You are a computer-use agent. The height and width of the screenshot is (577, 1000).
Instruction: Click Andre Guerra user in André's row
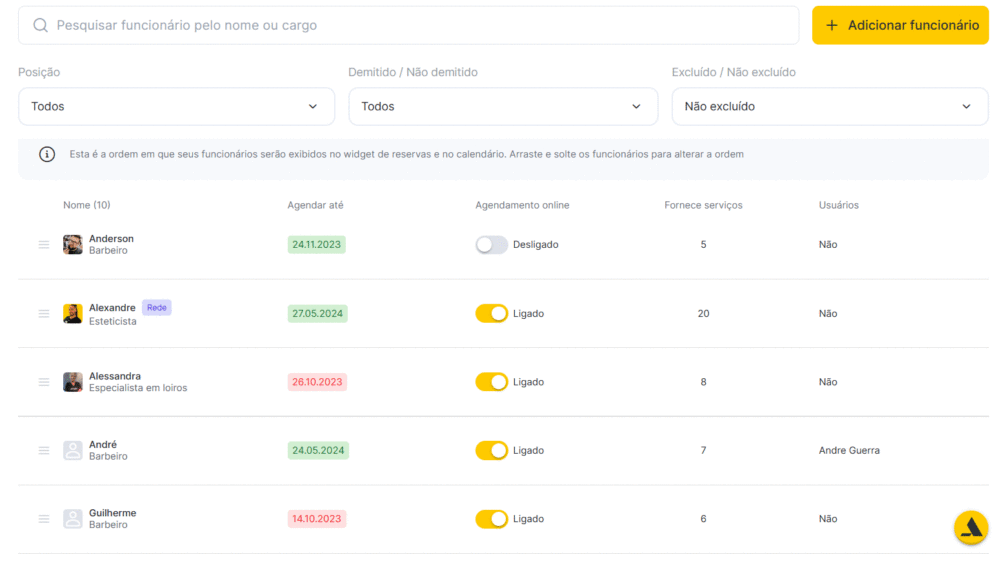849,450
